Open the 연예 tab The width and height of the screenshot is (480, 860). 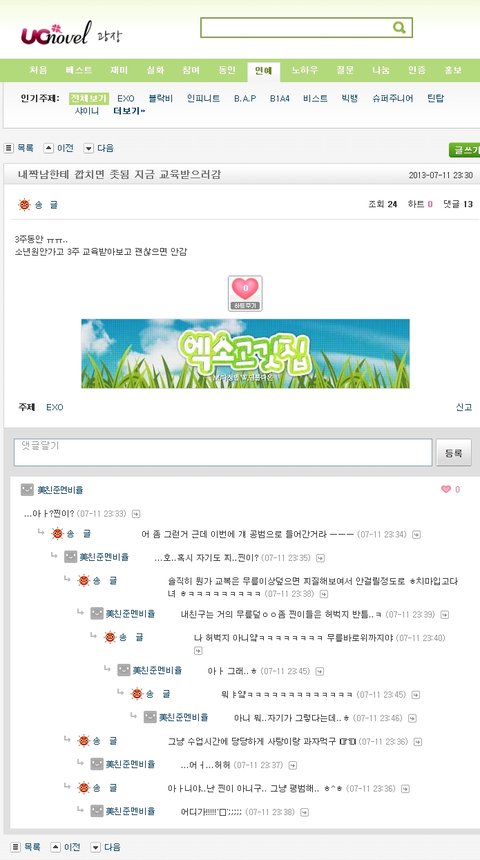[263, 71]
